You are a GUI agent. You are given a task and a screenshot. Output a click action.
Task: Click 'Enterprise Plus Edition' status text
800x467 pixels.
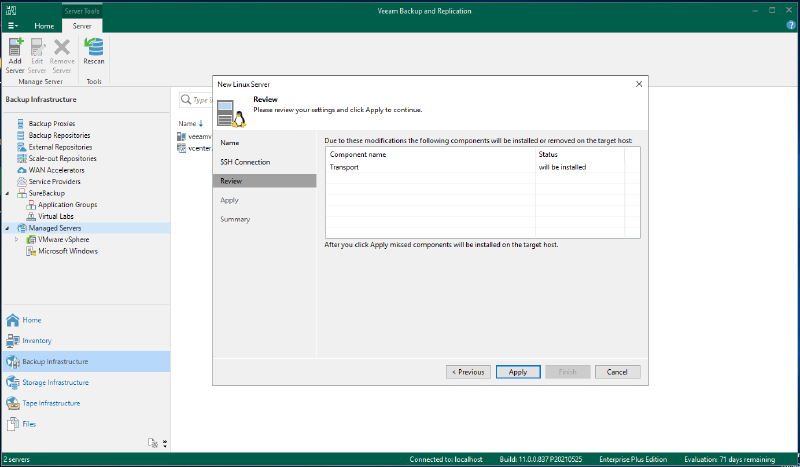pyautogui.click(x=633, y=459)
